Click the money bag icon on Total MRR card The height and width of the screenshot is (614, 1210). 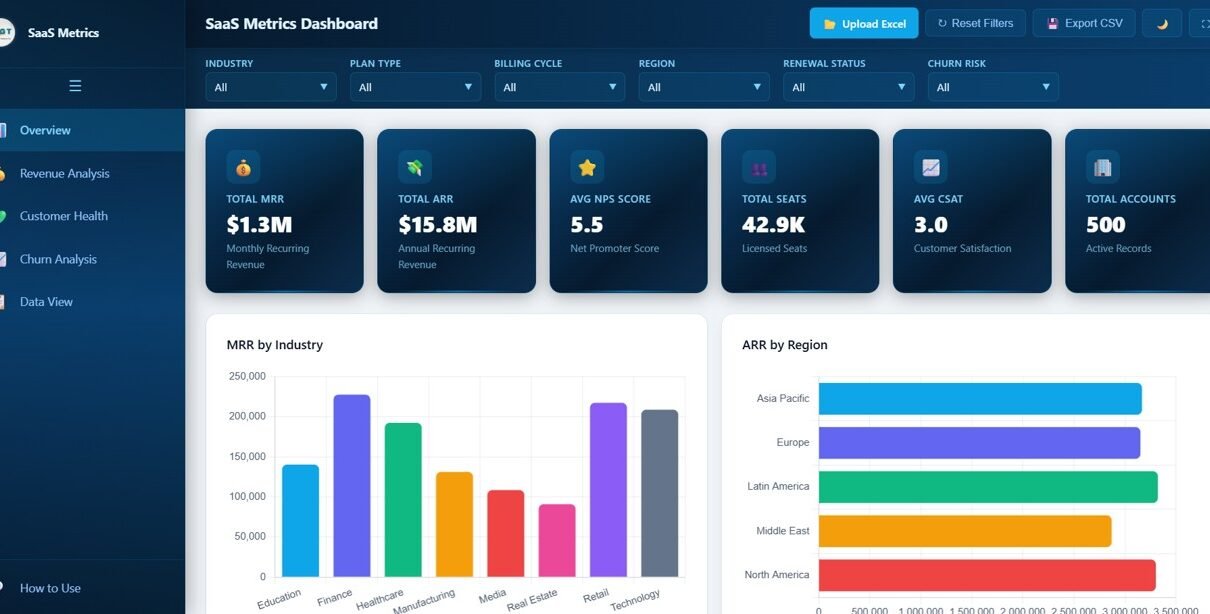(243, 167)
